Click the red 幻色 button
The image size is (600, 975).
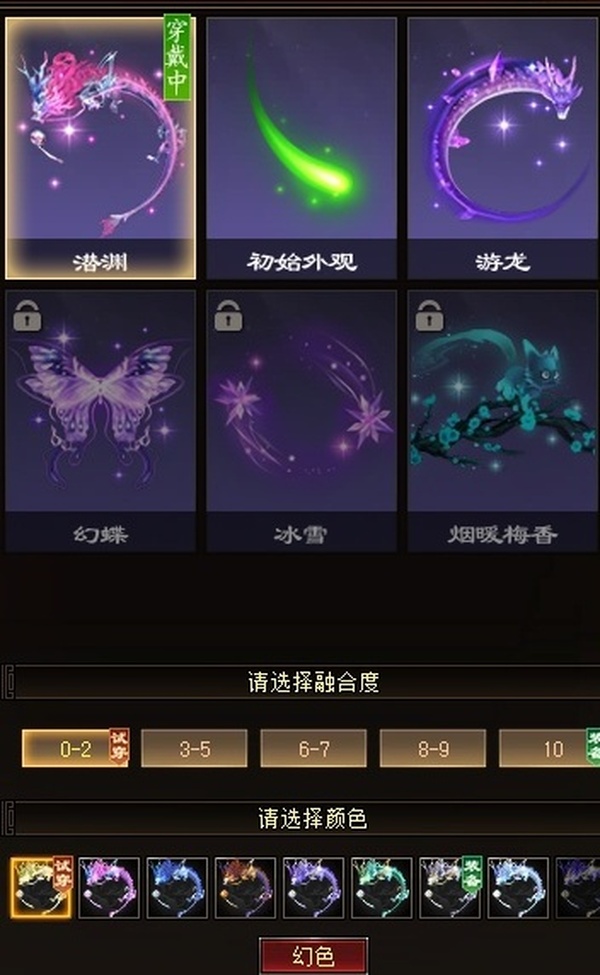coord(313,956)
